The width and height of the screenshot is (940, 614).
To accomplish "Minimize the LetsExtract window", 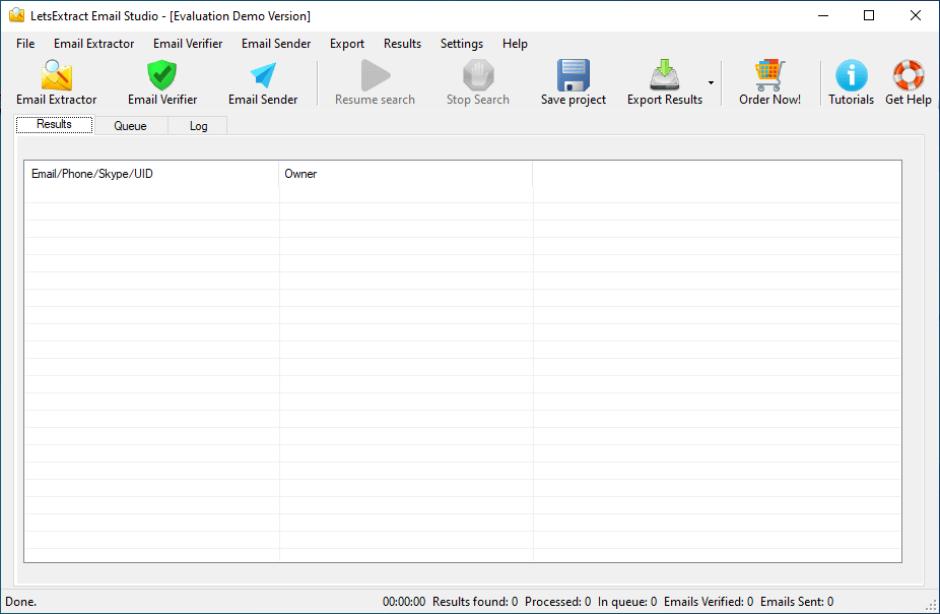I will coord(823,16).
